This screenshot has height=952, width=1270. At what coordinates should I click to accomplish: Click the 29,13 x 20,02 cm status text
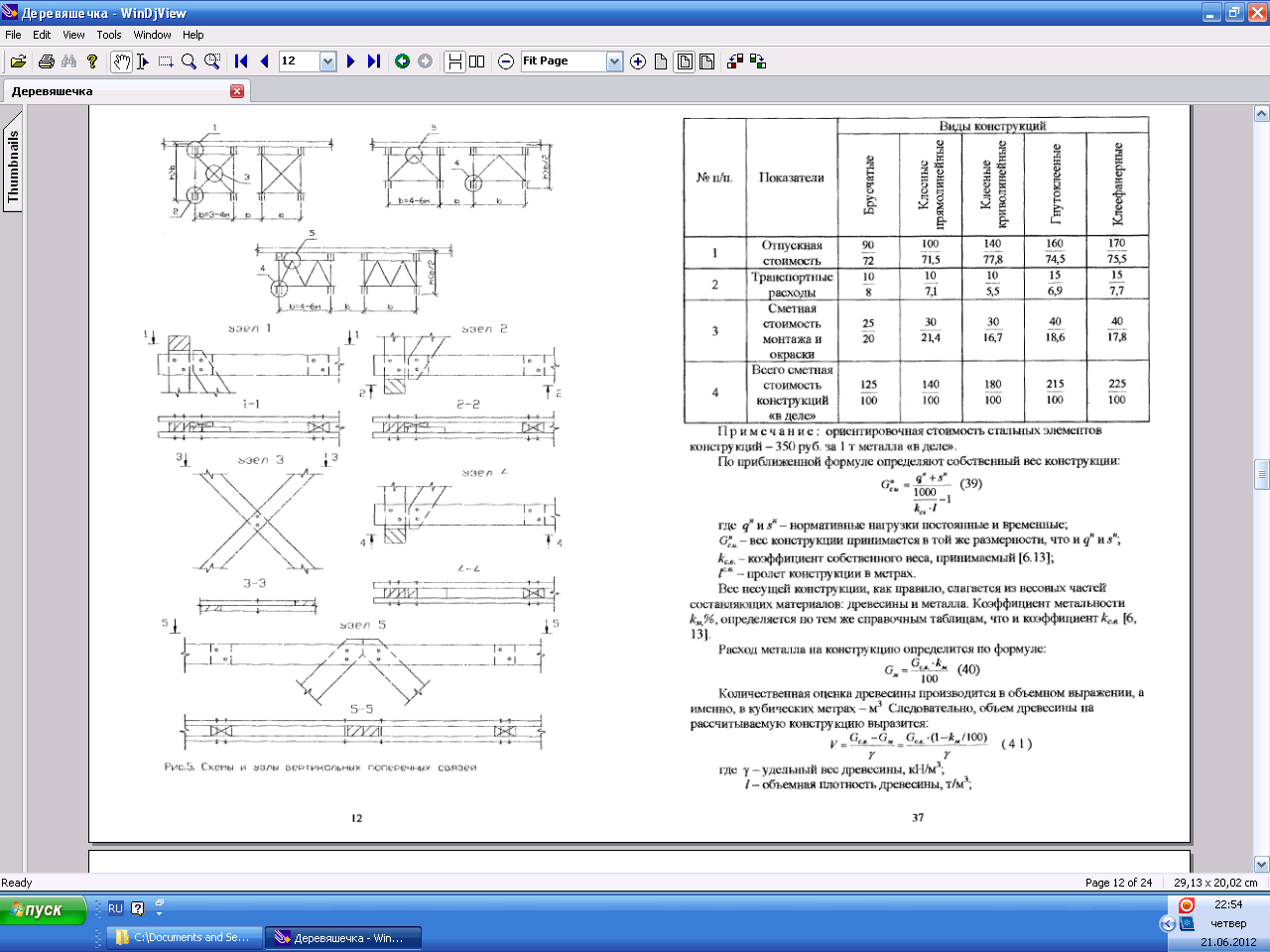[x=1215, y=883]
